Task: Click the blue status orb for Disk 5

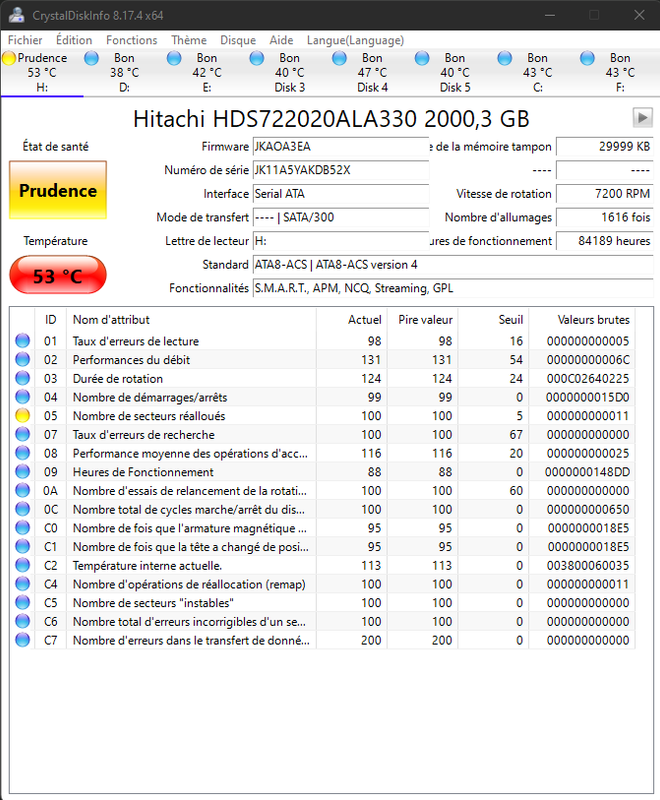Action: click(422, 58)
